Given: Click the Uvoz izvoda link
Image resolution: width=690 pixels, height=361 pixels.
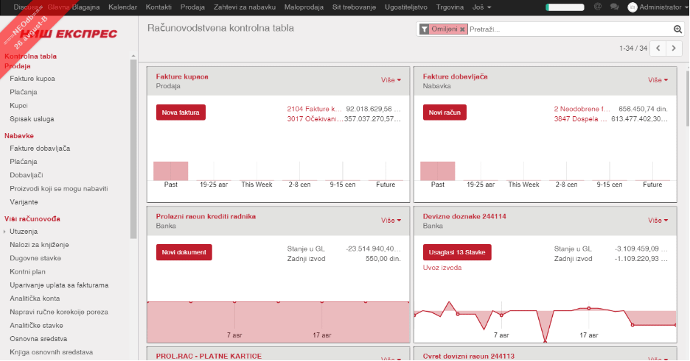Looking at the screenshot, I should 442,268.
